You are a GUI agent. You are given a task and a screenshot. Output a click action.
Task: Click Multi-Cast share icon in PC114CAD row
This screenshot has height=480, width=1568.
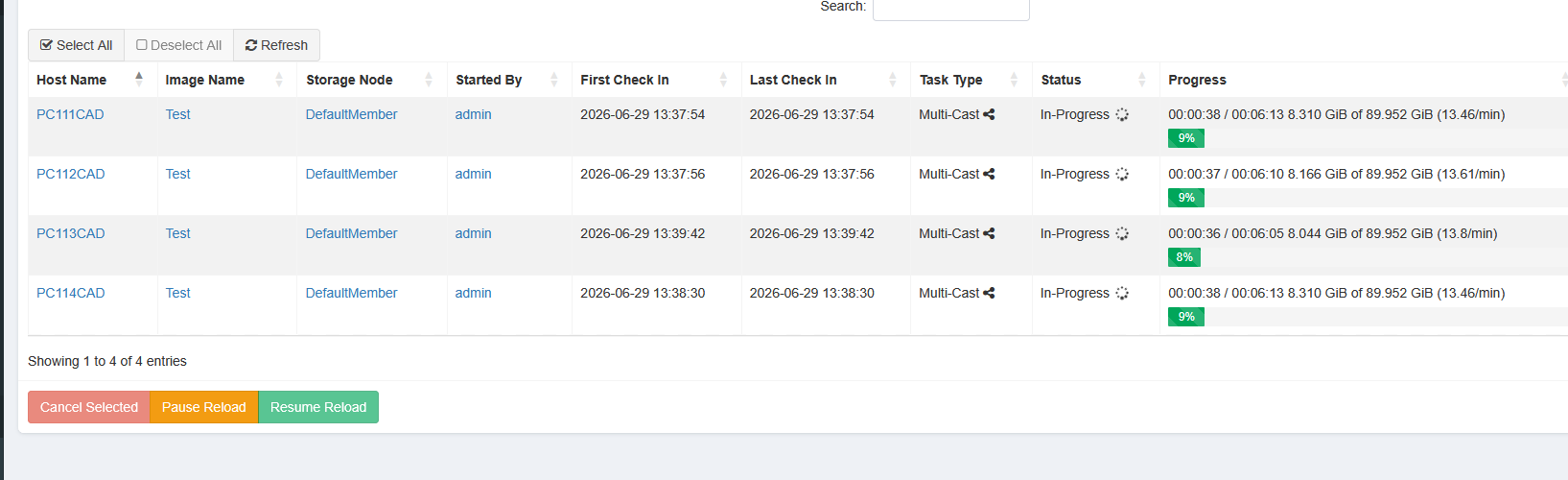989,293
